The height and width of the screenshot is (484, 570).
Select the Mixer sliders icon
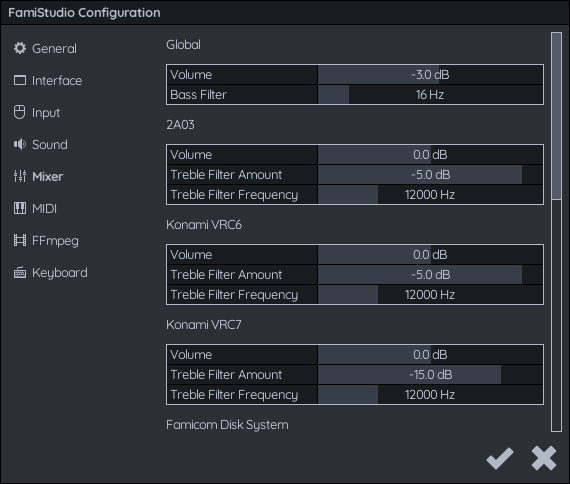[20, 176]
